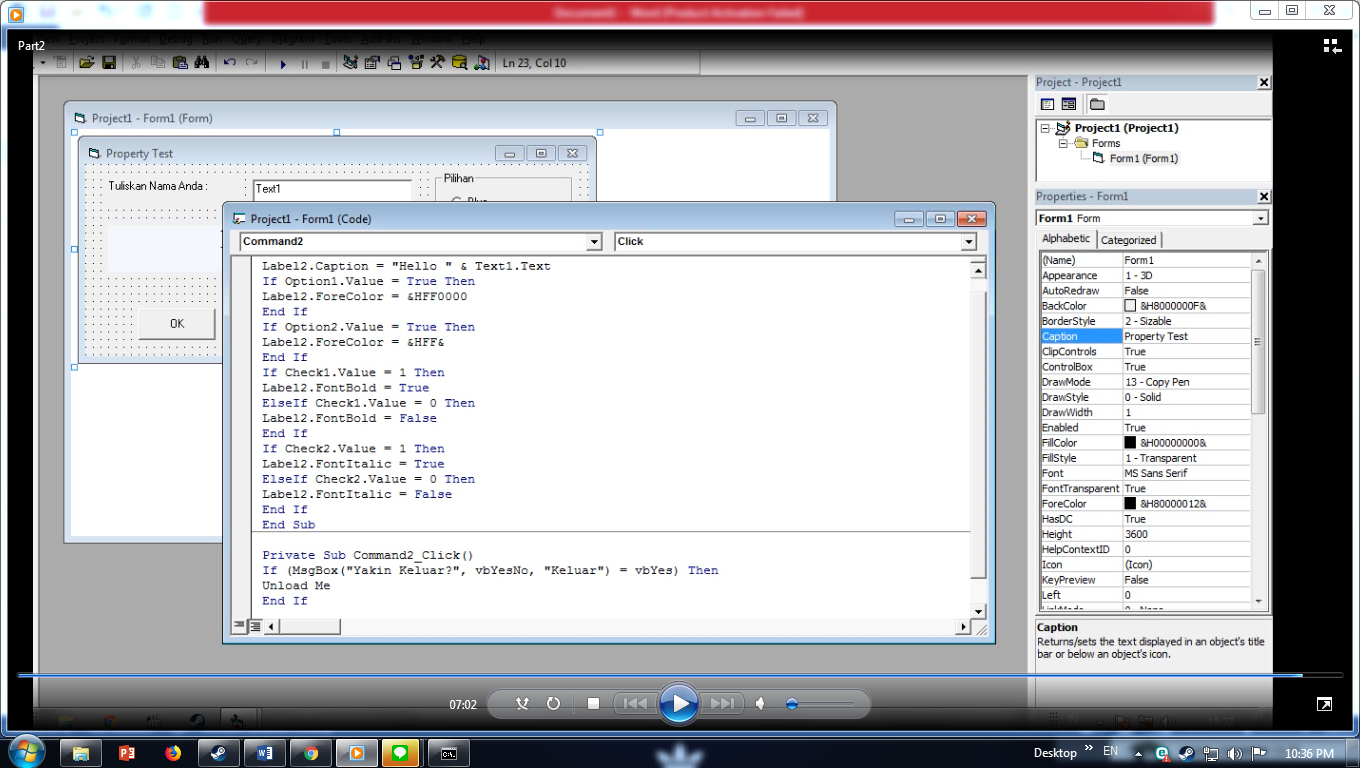The height and width of the screenshot is (768, 1360).
Task: Skip to the next media track
Action: [x=723, y=704]
